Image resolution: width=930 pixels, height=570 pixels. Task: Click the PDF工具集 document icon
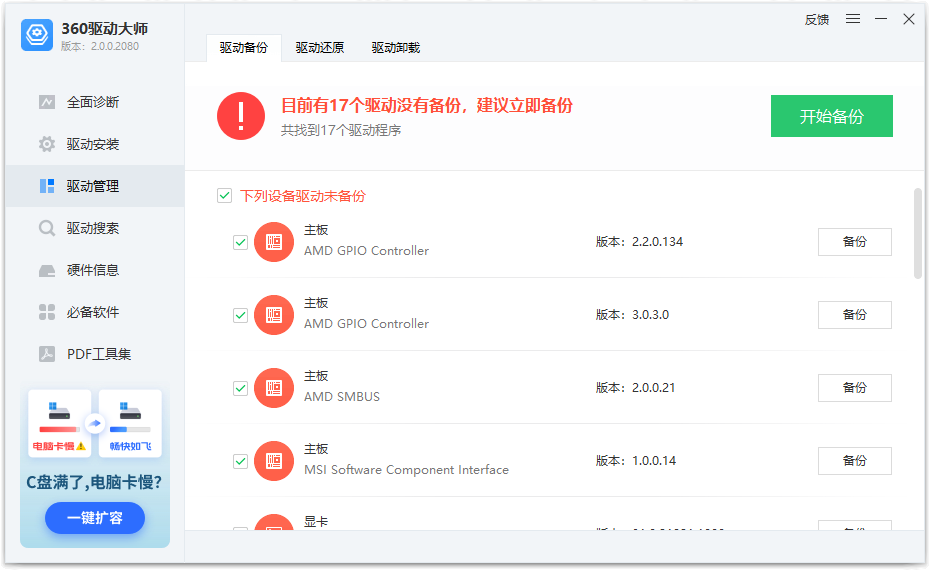pyautogui.click(x=47, y=354)
